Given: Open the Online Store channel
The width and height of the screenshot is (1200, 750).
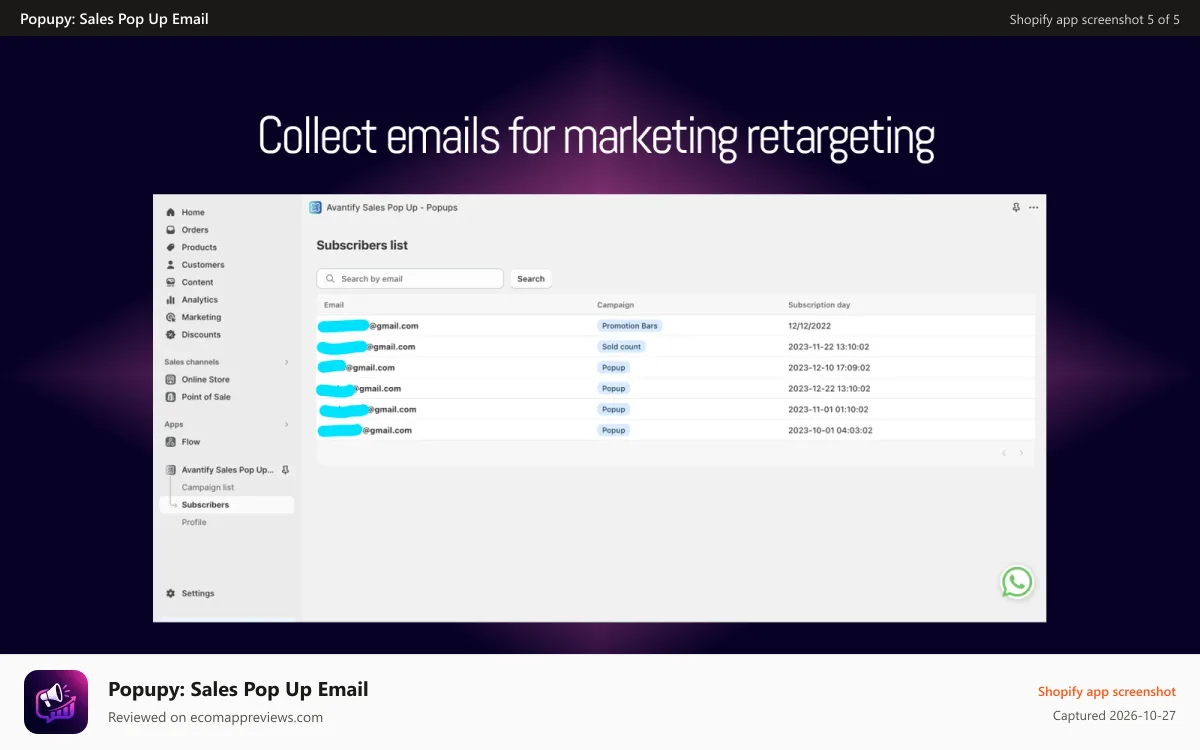Looking at the screenshot, I should [x=205, y=380].
